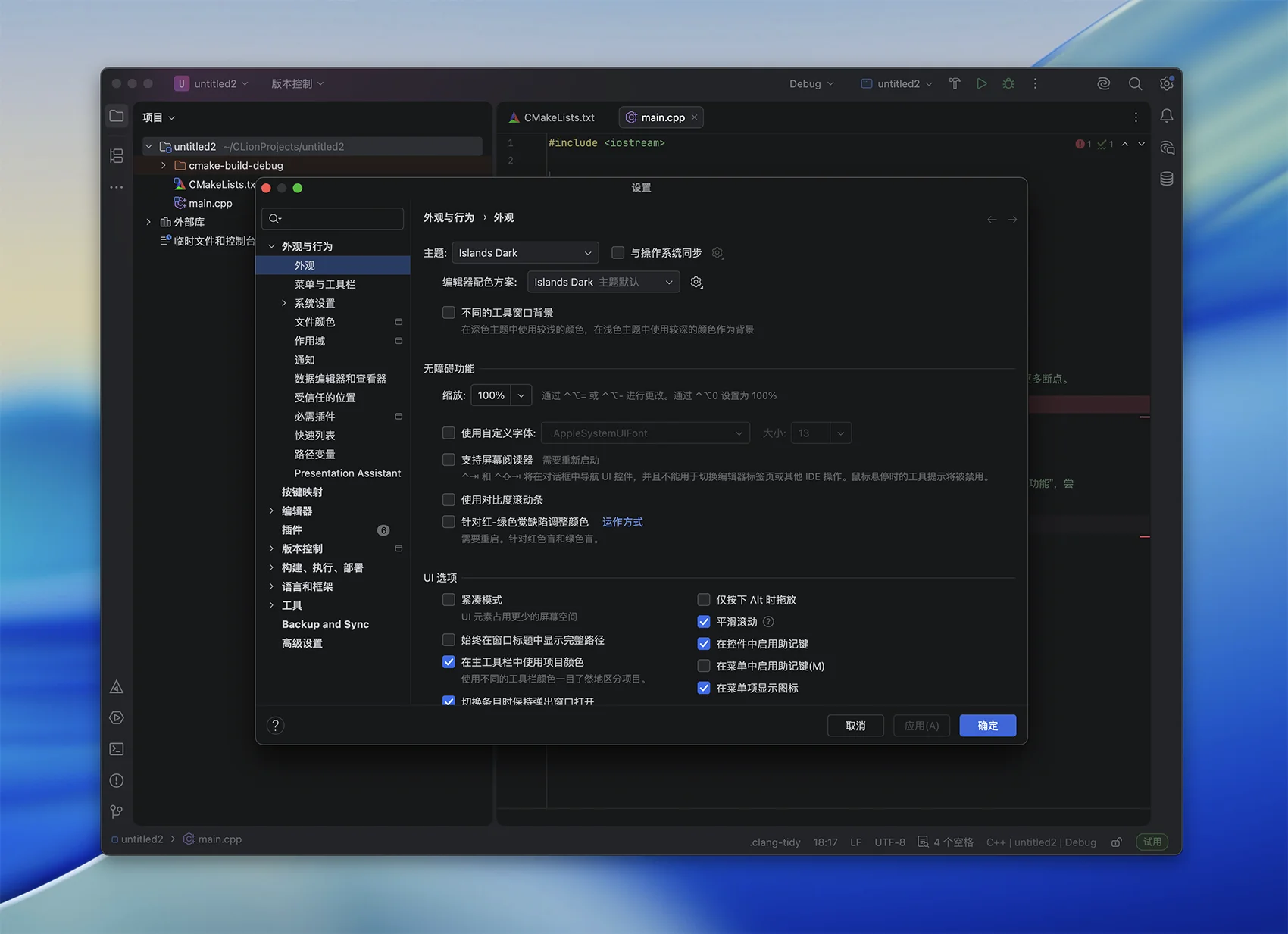Open the 100% zoom dropdown
Viewport: 1288px width, 934px height.
point(521,395)
